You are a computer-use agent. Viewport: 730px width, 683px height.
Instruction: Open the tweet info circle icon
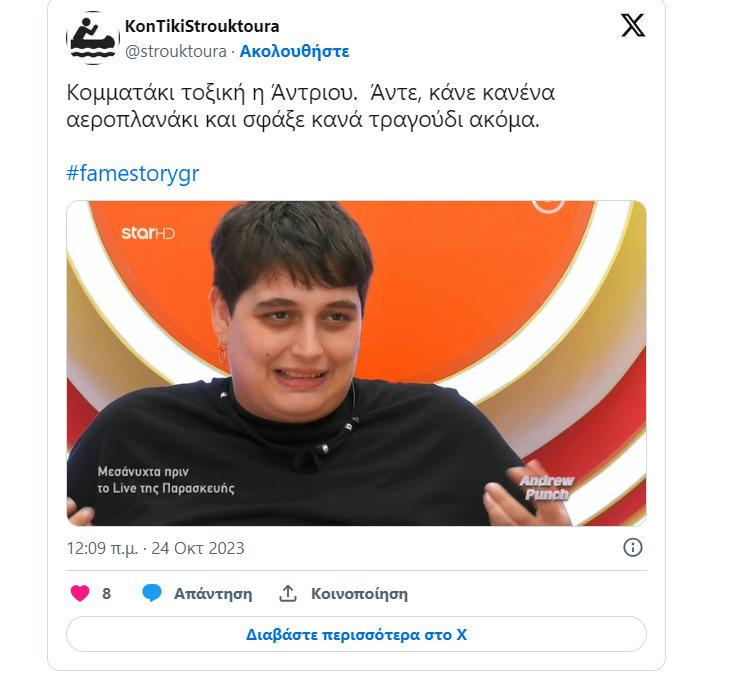(x=633, y=548)
